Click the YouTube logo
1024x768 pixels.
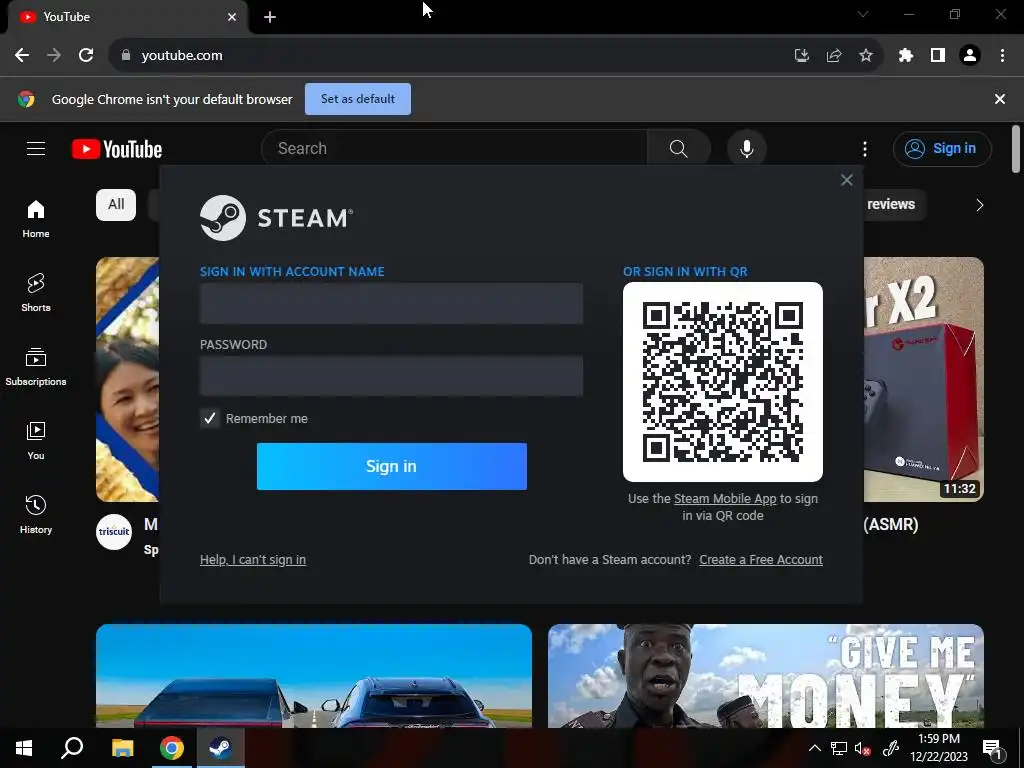[117, 149]
